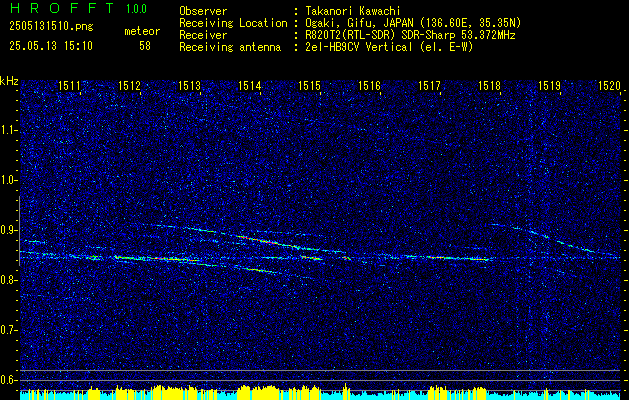Click the gray vertical frequency range bar
The image size is (629, 400).
coord(19,231)
